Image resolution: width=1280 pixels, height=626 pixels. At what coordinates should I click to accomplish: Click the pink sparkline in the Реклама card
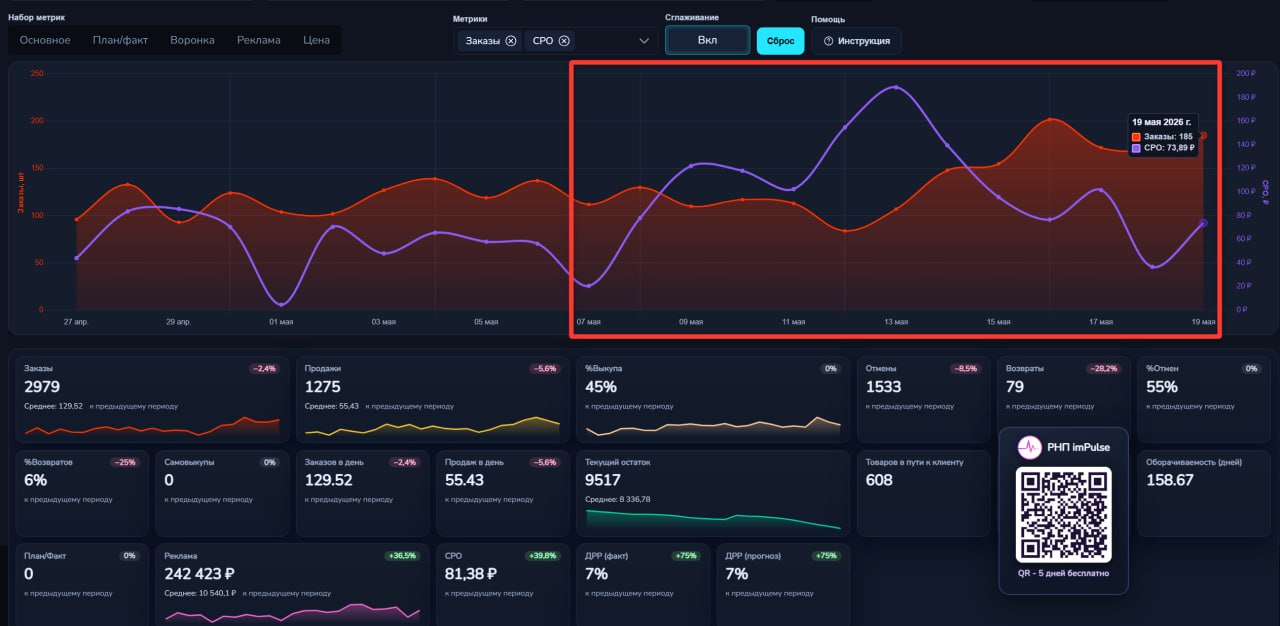tap(292, 611)
